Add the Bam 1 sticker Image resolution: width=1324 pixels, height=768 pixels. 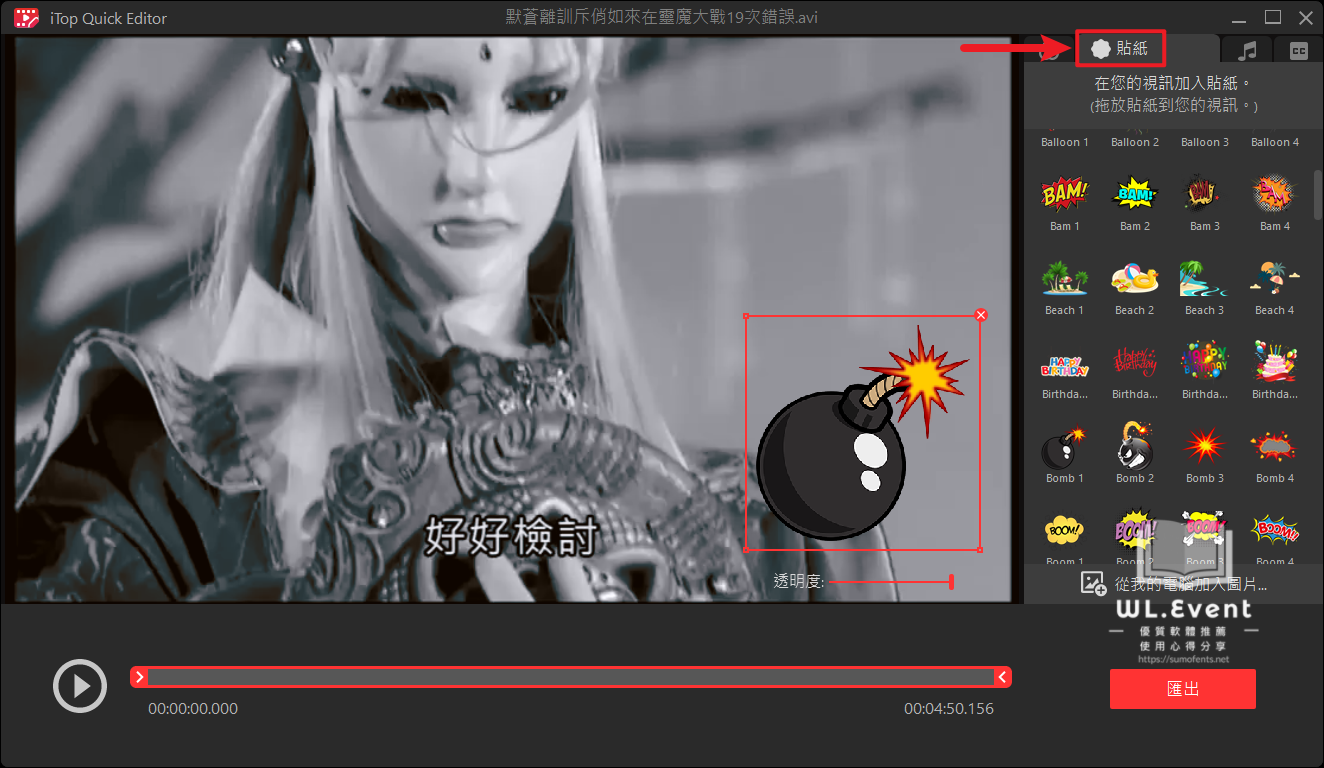[x=1064, y=194]
